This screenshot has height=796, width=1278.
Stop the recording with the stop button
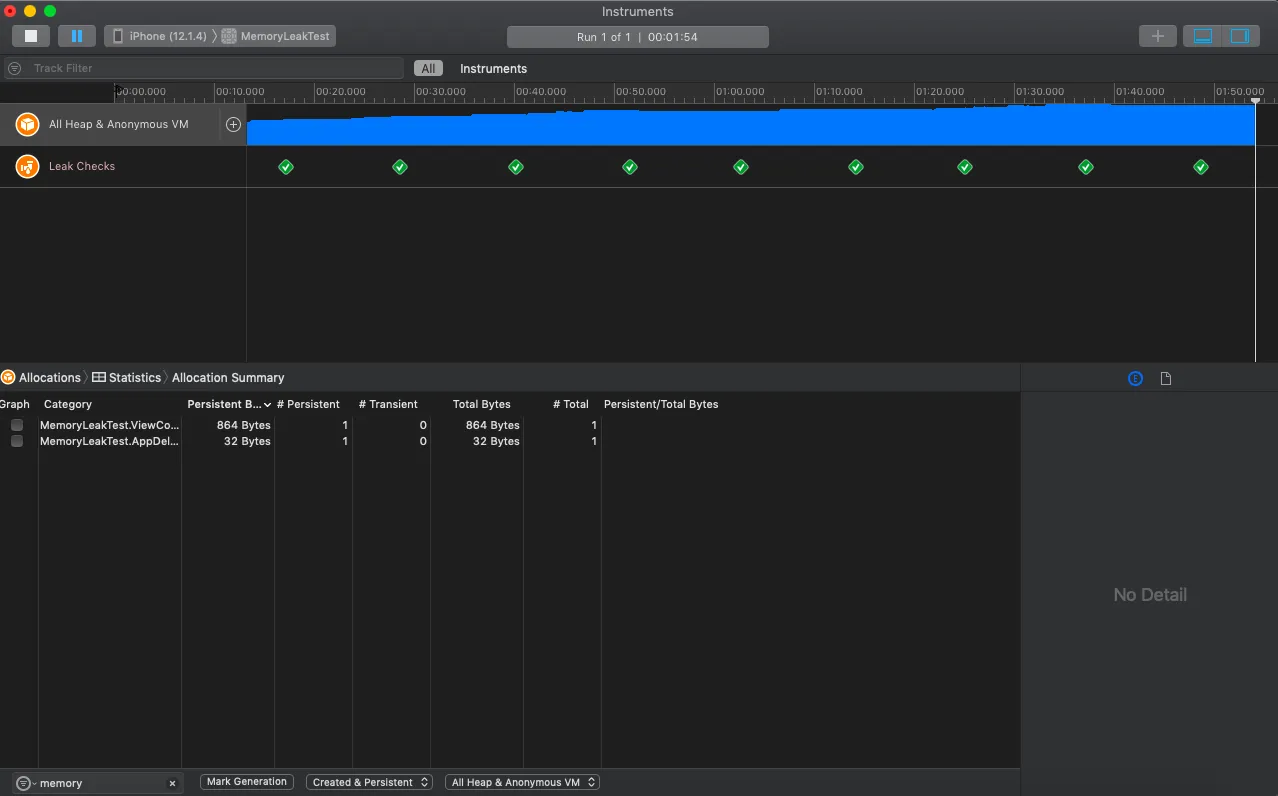(x=31, y=36)
